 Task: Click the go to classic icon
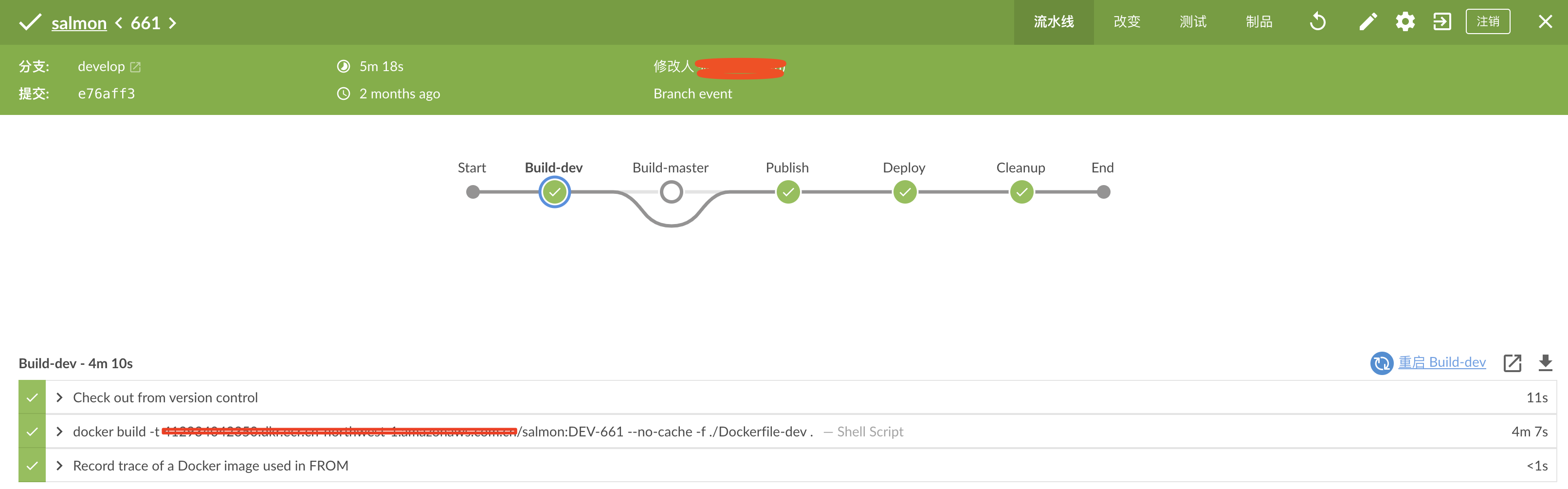pyautogui.click(x=1442, y=22)
